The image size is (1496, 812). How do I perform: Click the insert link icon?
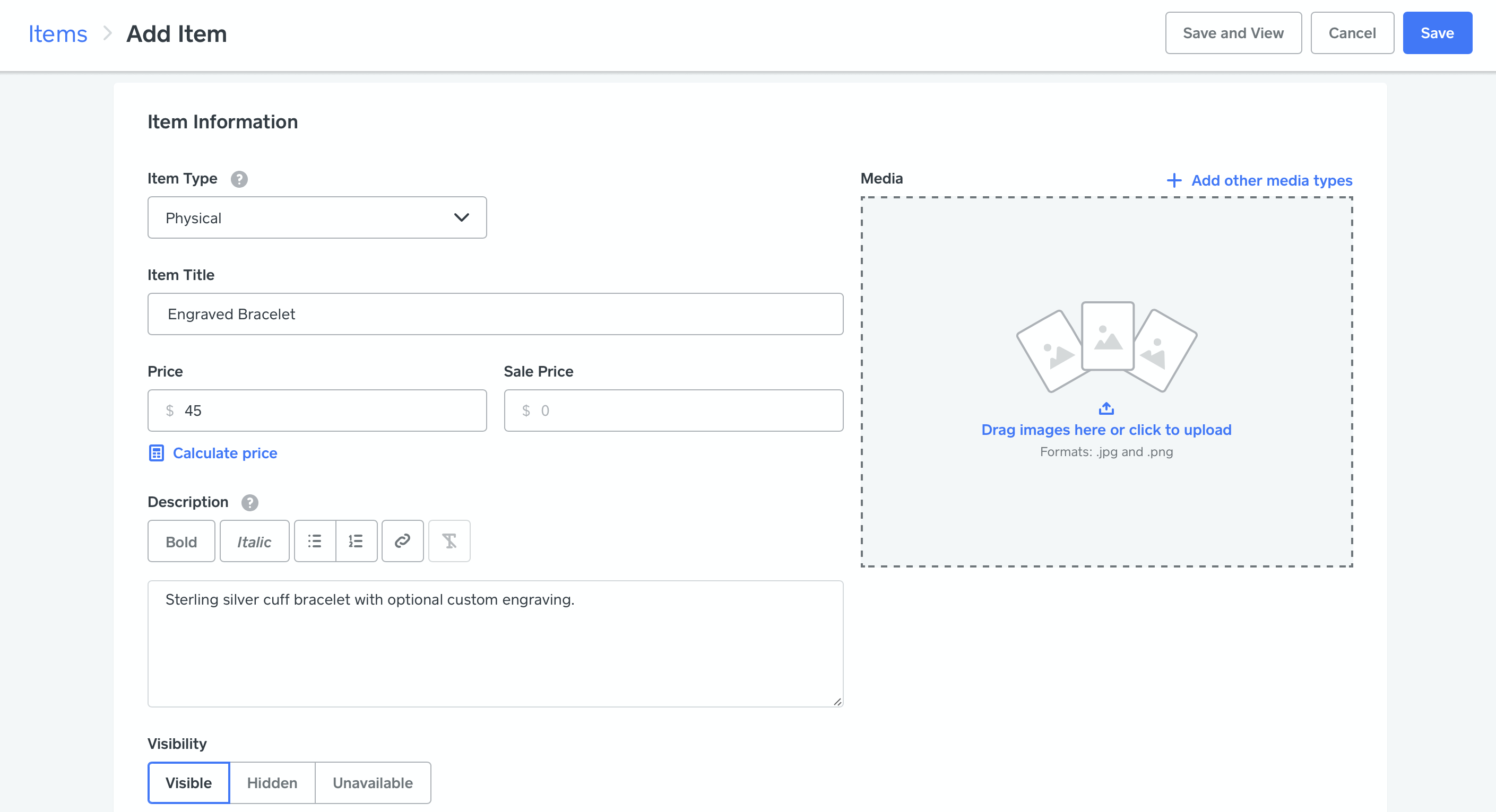pos(402,541)
